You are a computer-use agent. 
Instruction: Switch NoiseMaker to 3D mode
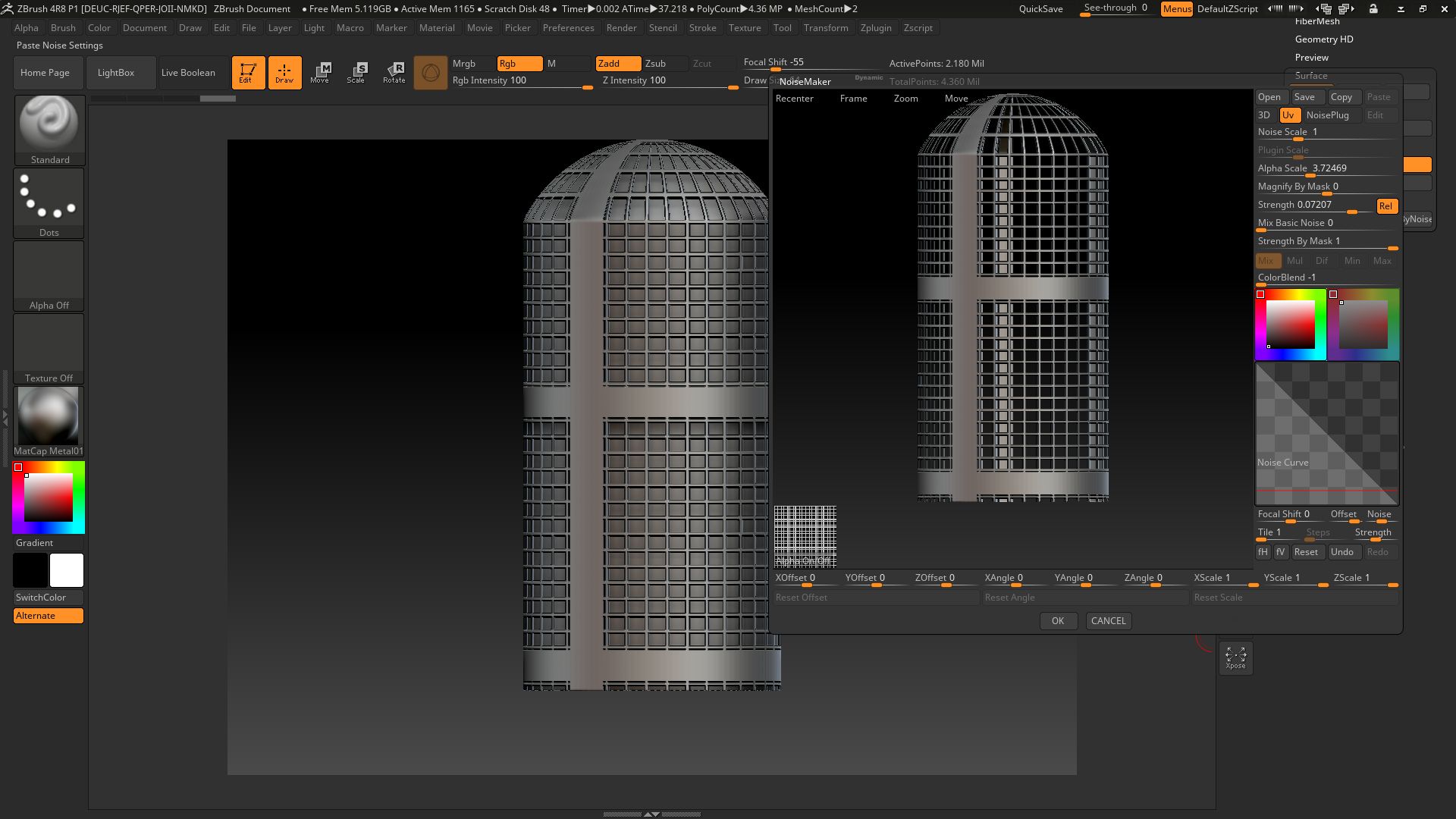pyautogui.click(x=1266, y=115)
